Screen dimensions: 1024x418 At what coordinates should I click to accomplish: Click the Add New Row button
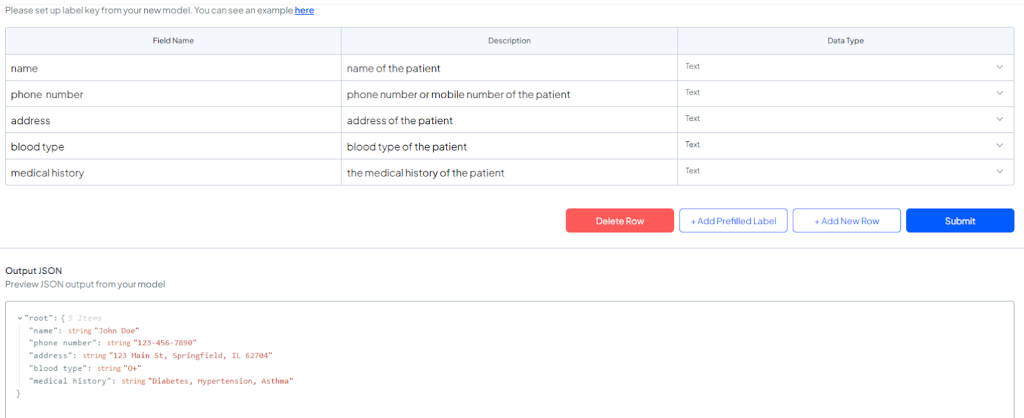846,221
